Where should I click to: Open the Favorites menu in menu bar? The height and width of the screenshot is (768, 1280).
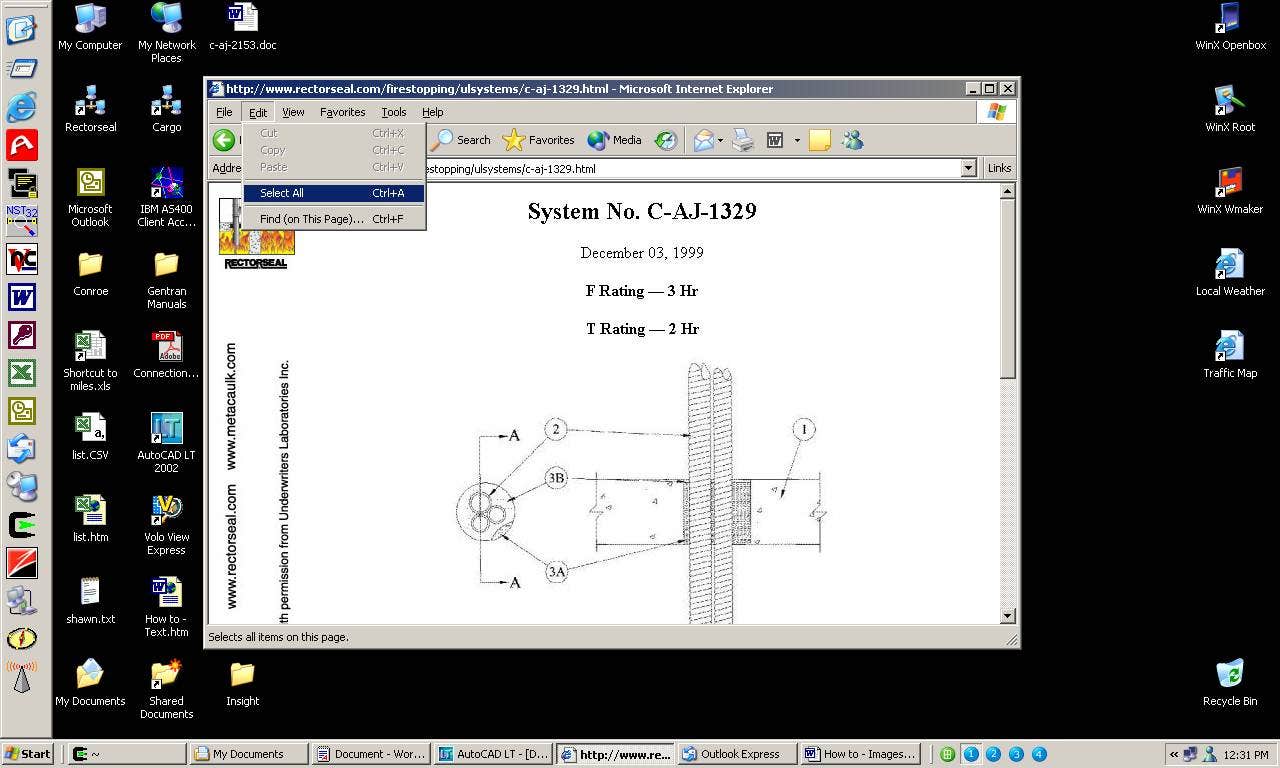tap(343, 112)
